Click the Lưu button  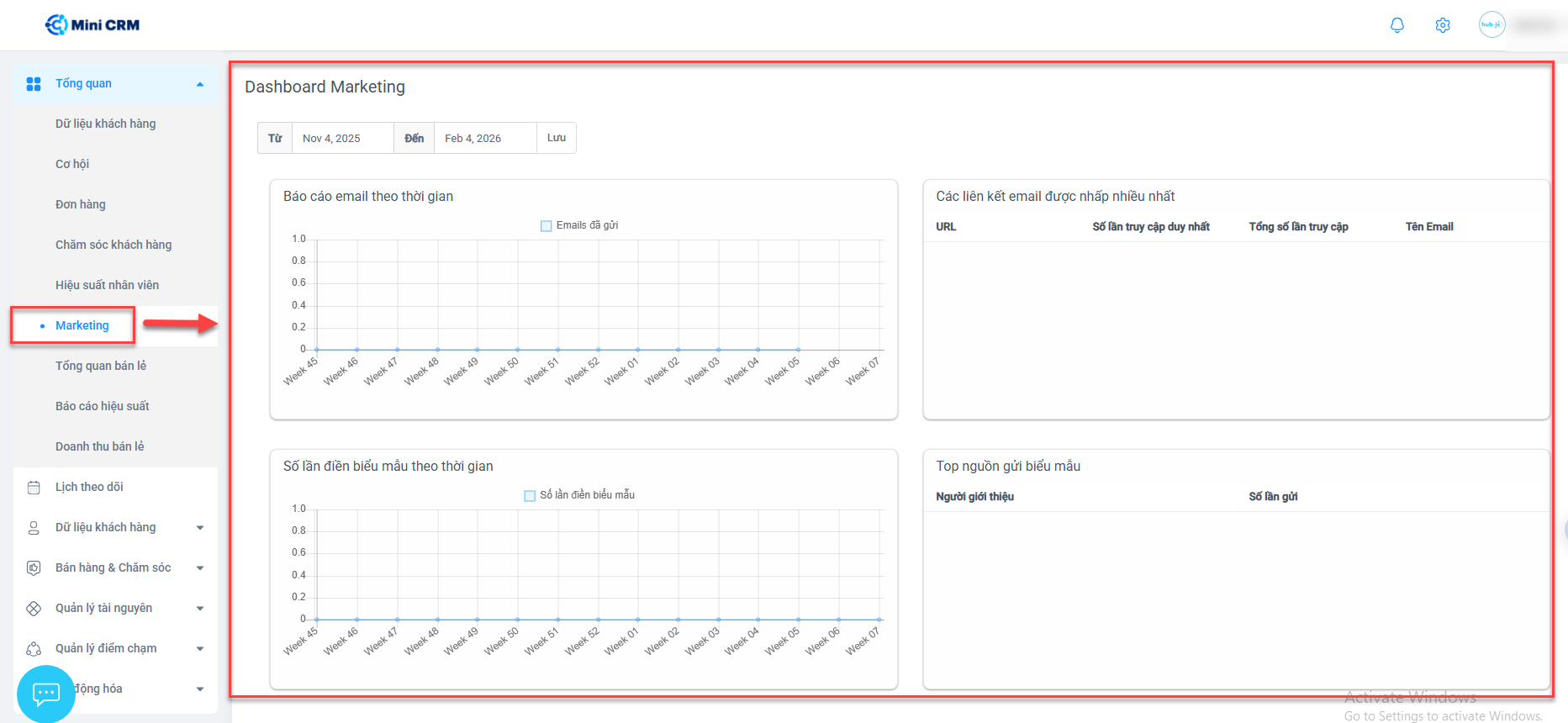(557, 138)
